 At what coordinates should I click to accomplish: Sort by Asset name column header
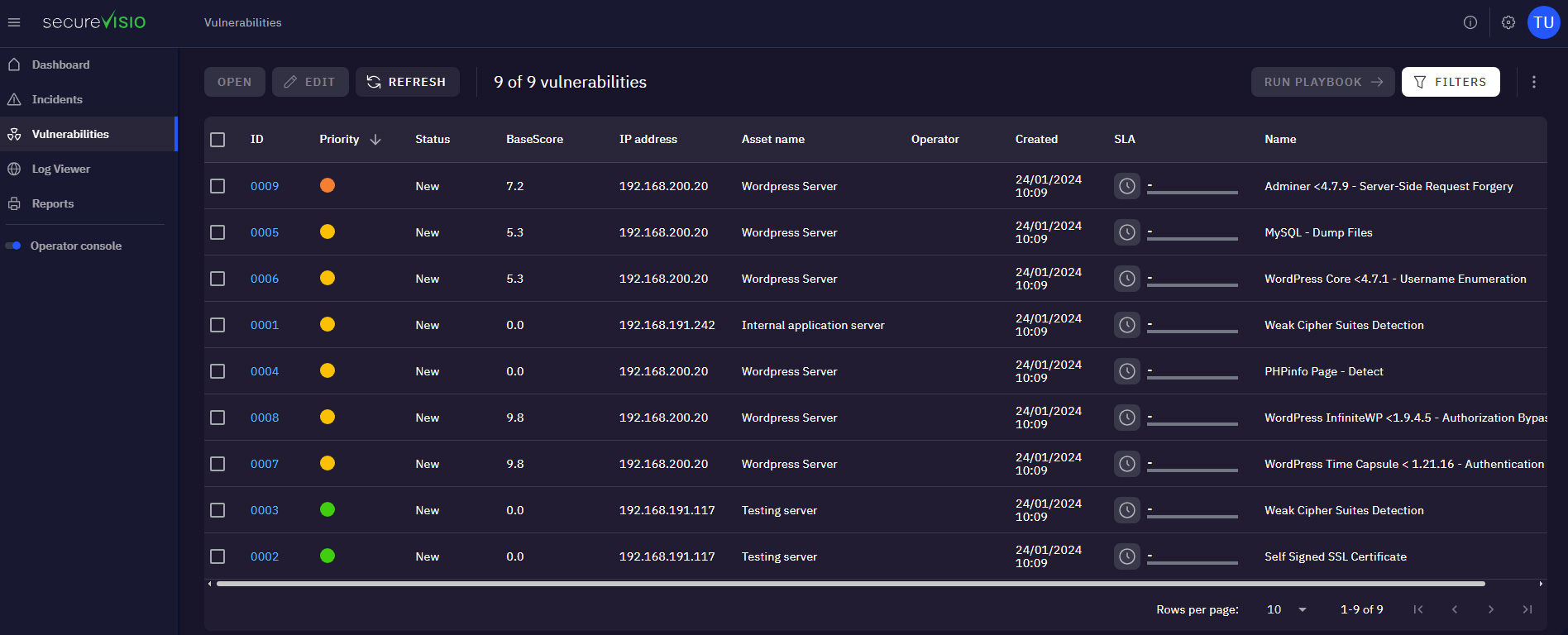pos(773,139)
